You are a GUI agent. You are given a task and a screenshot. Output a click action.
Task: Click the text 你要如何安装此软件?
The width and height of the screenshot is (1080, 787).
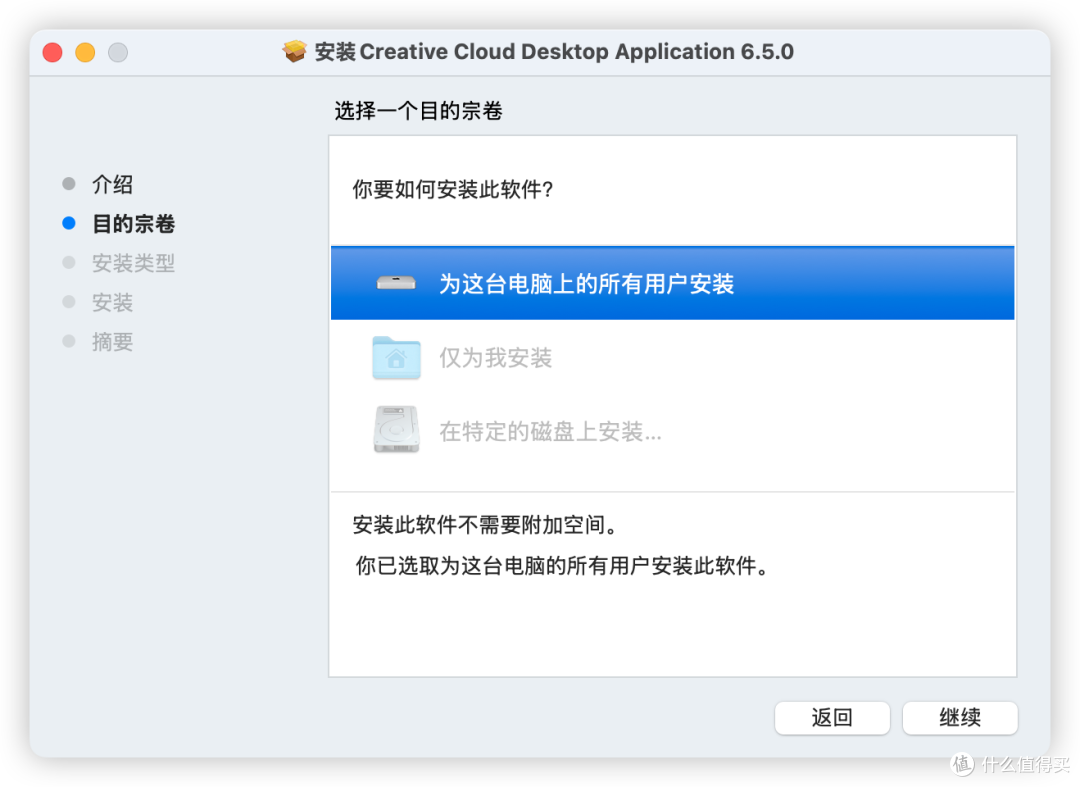pos(453,189)
